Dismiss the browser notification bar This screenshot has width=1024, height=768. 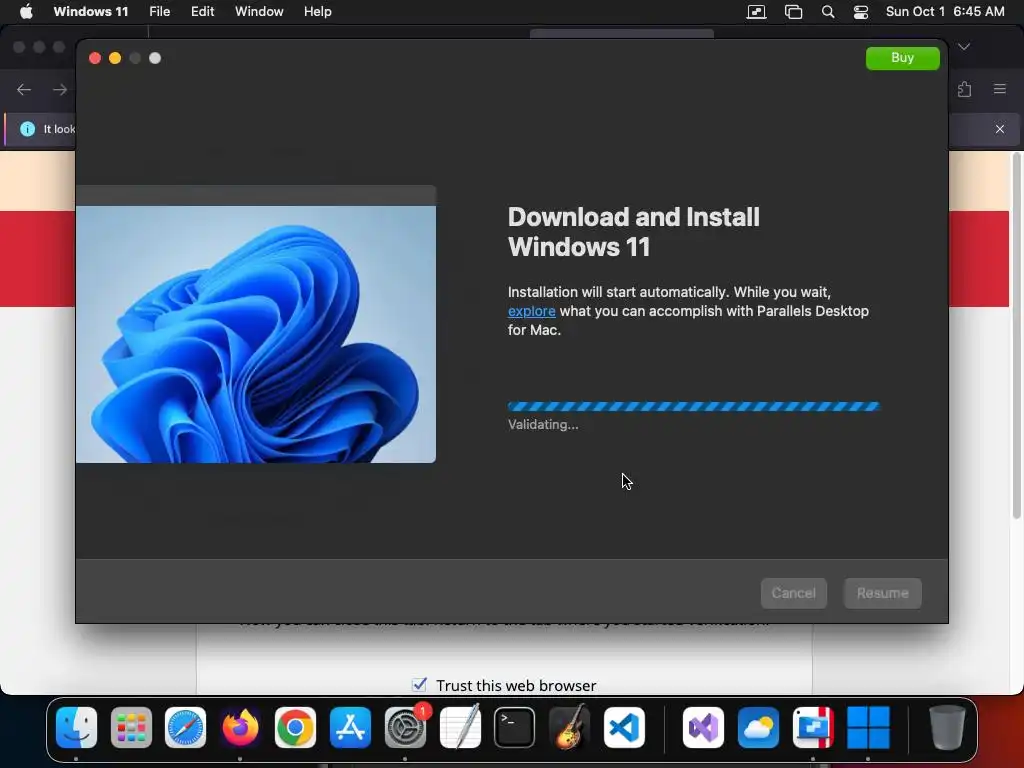coord(1000,129)
